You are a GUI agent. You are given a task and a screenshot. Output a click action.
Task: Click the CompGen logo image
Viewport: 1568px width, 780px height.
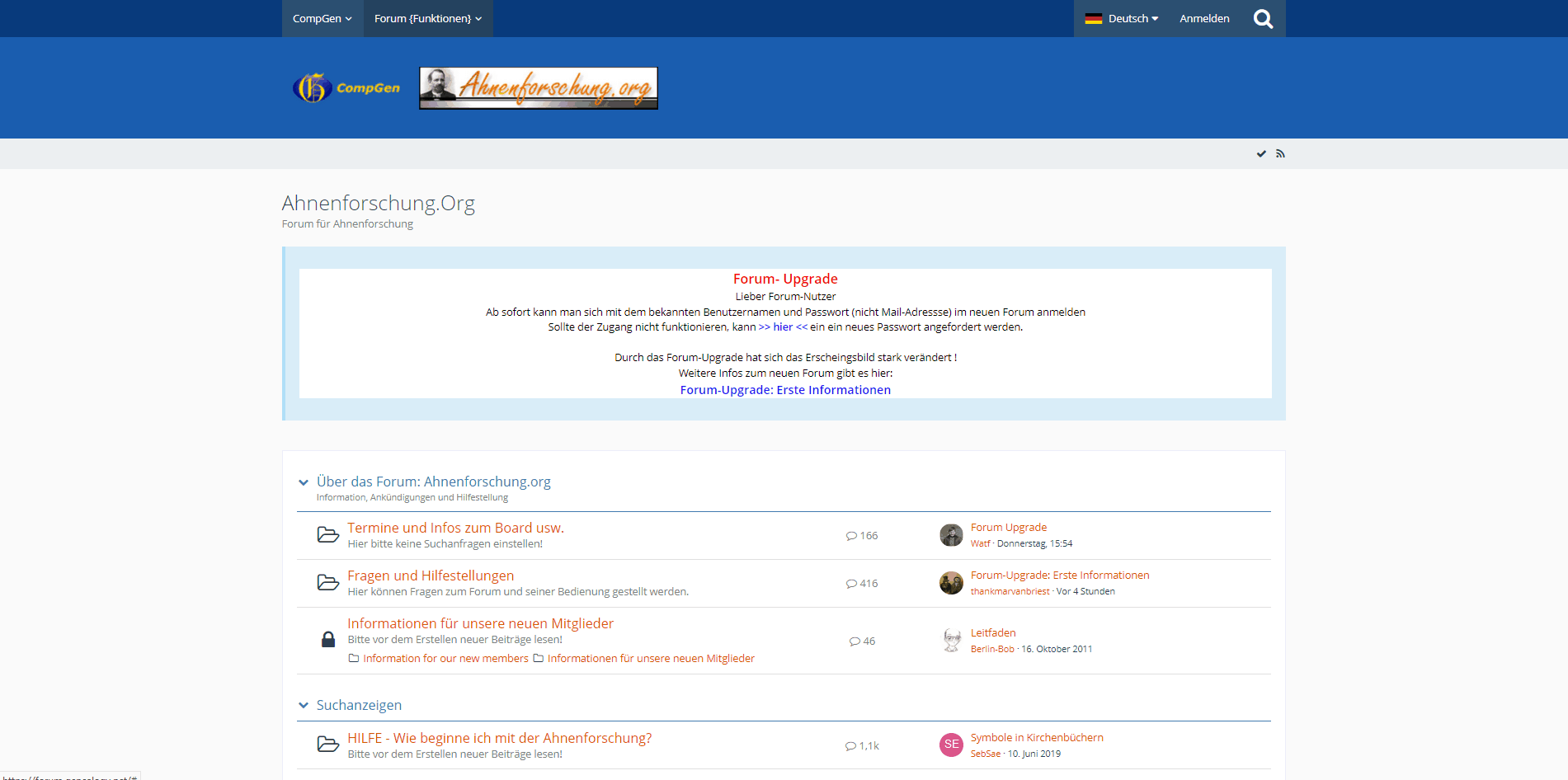pyautogui.click(x=346, y=87)
